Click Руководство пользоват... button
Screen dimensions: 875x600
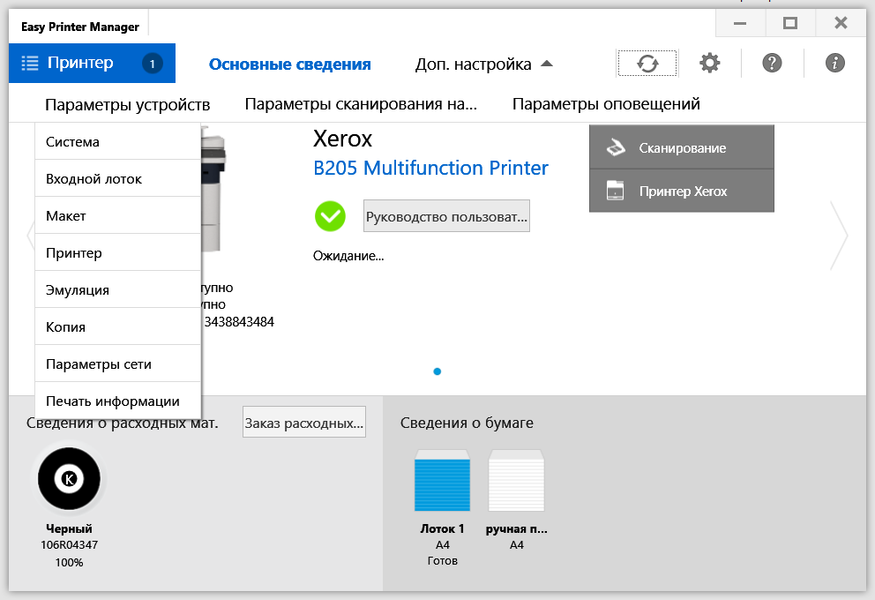(x=446, y=216)
